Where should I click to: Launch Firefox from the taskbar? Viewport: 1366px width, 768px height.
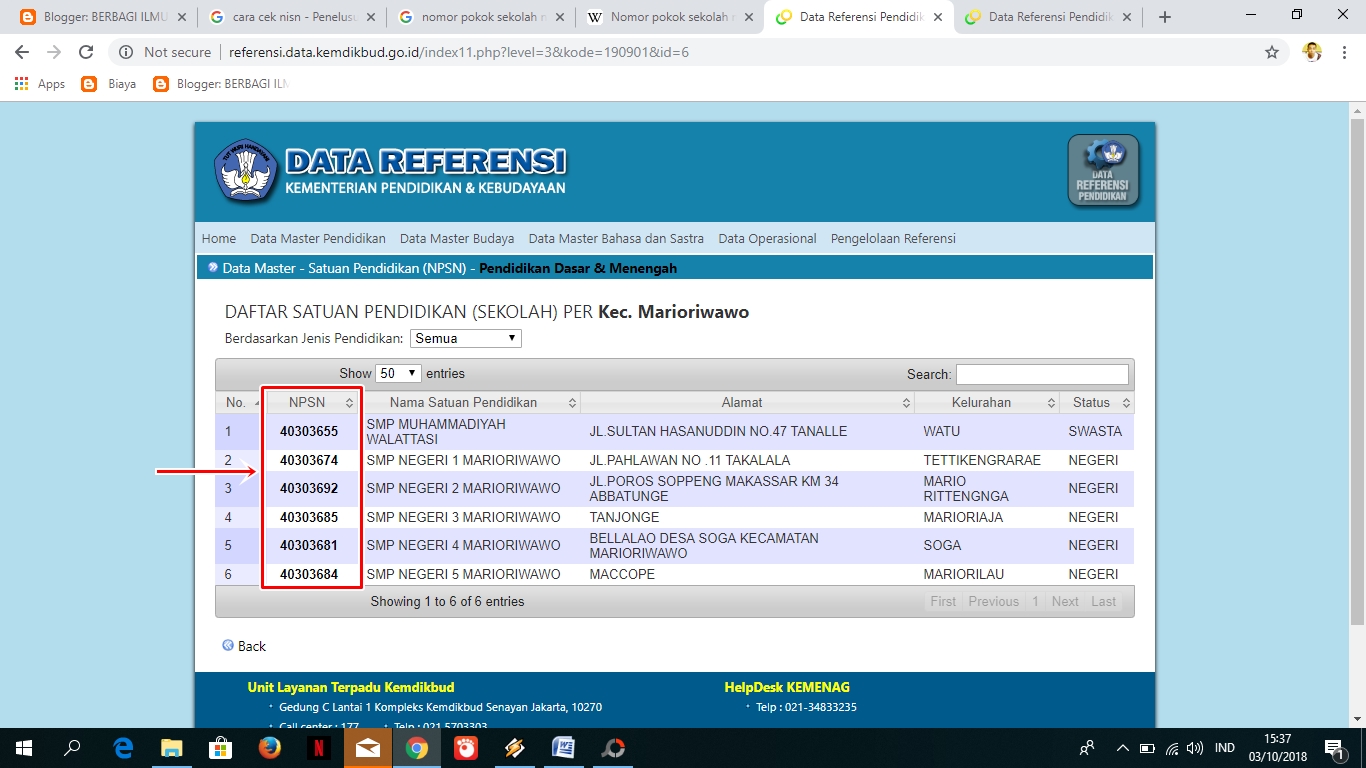(270, 748)
